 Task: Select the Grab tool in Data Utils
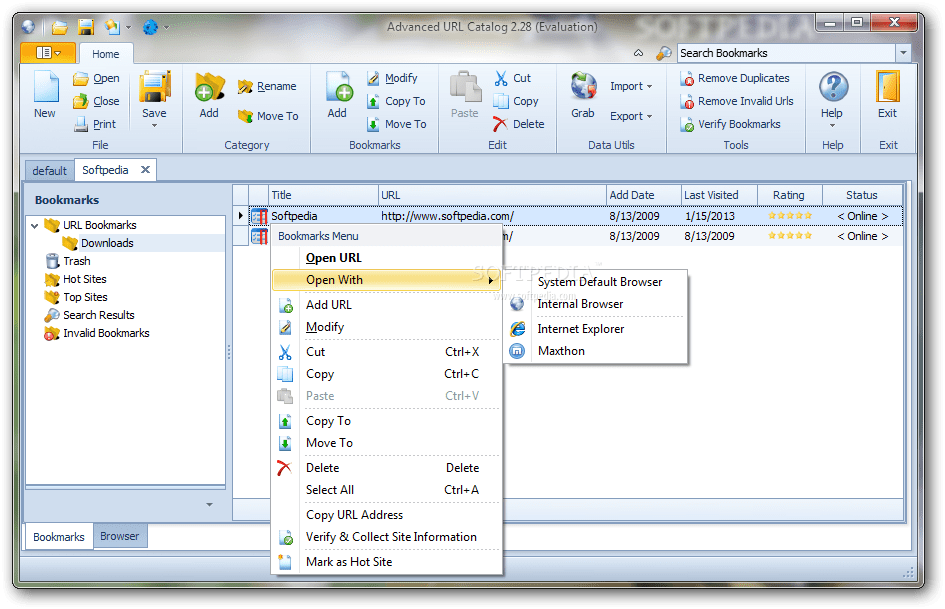[x=582, y=97]
